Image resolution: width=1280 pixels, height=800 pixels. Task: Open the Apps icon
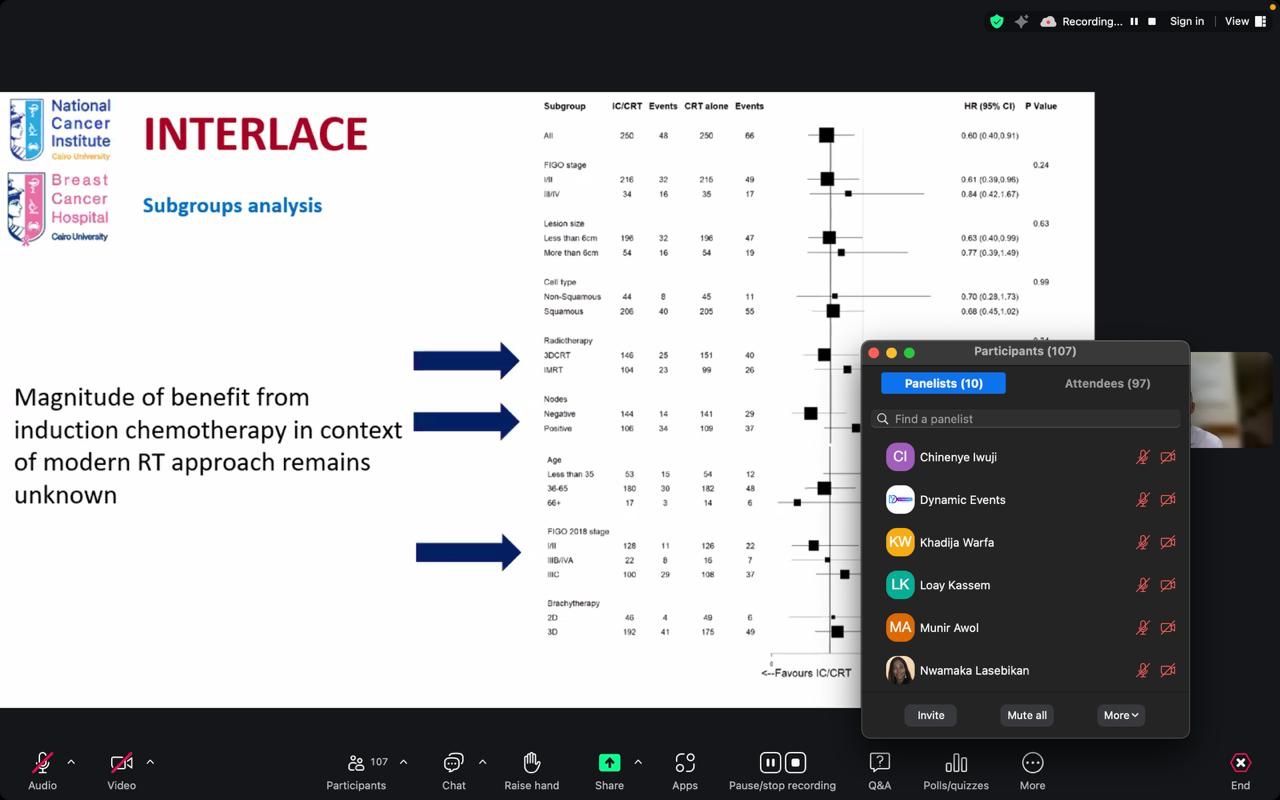pos(685,763)
